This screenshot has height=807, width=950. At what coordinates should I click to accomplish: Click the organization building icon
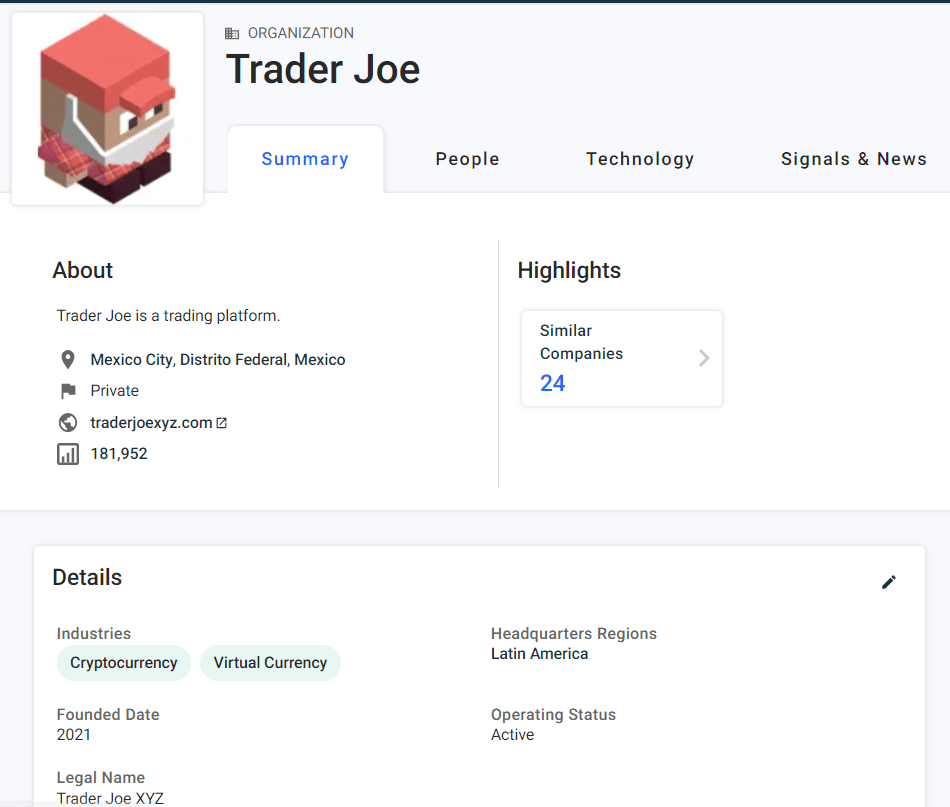coord(231,33)
